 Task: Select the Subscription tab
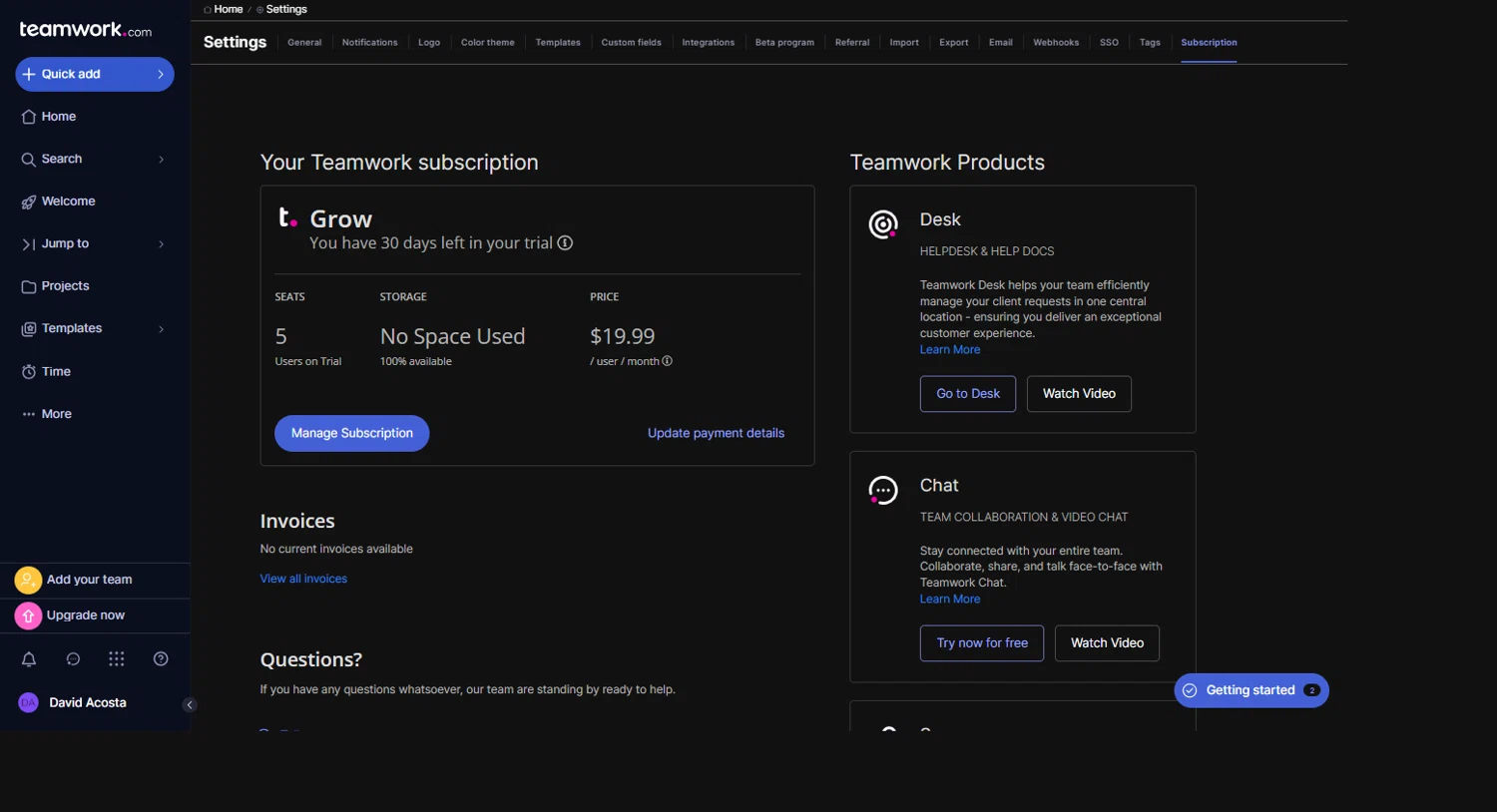[x=1209, y=43]
